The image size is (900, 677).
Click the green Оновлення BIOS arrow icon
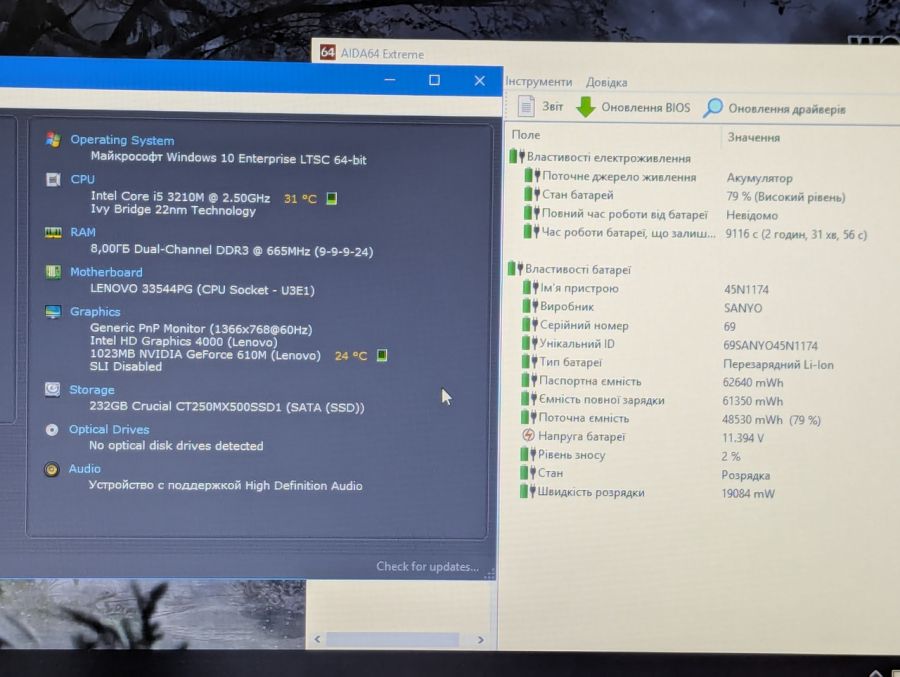point(585,107)
